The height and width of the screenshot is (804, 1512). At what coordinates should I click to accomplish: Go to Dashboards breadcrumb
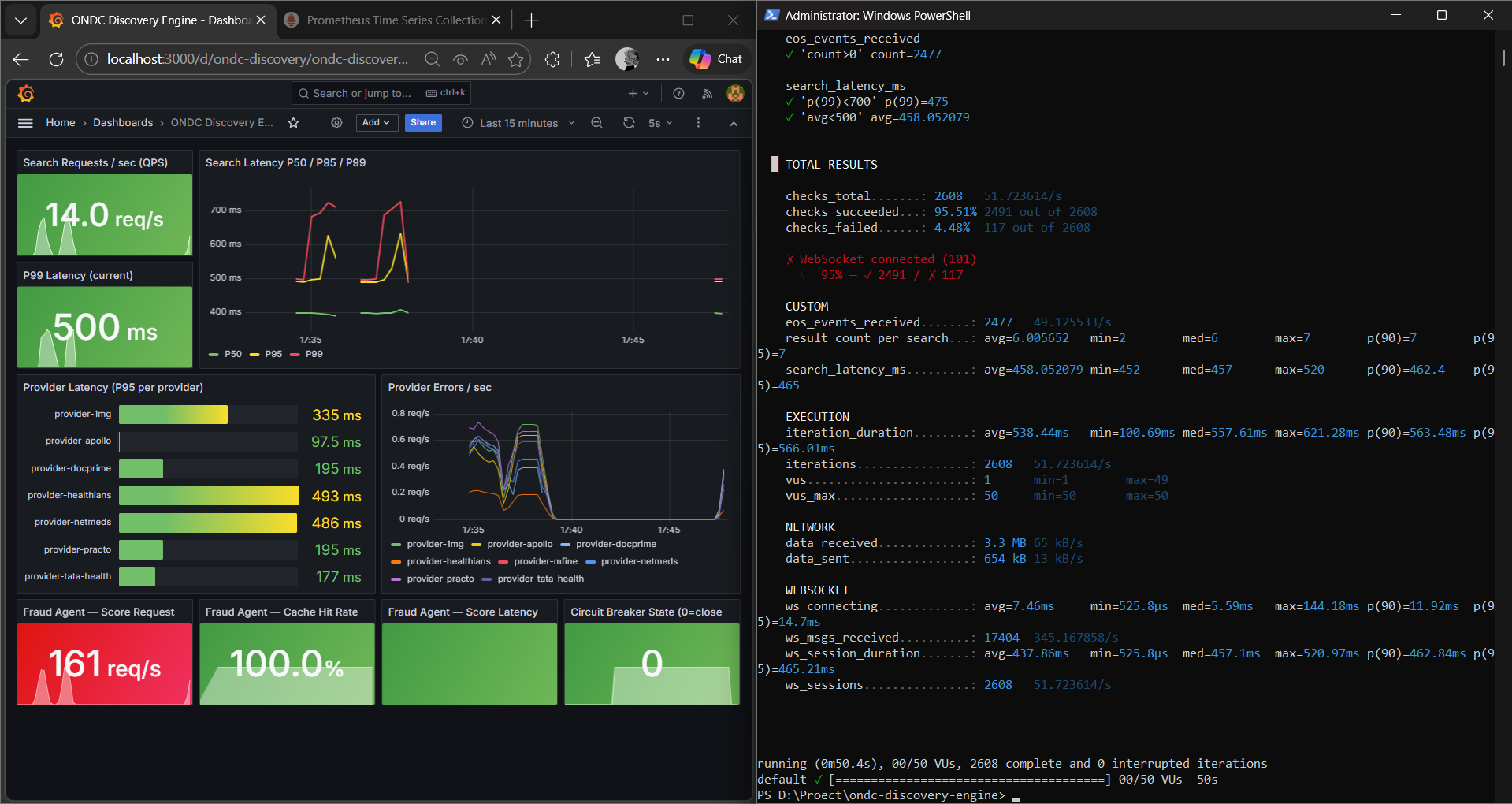(123, 123)
